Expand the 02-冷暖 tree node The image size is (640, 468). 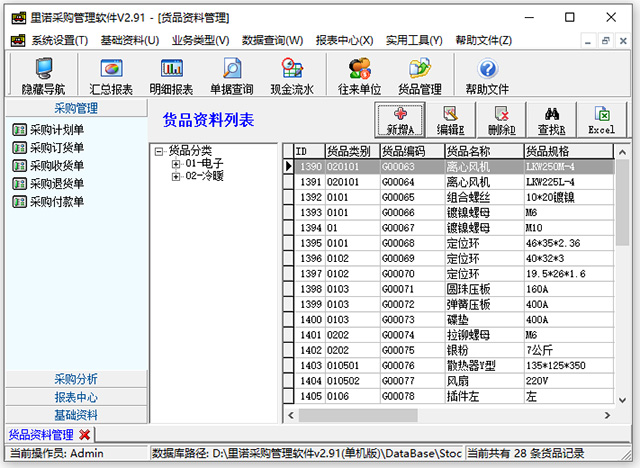[x=176, y=176]
